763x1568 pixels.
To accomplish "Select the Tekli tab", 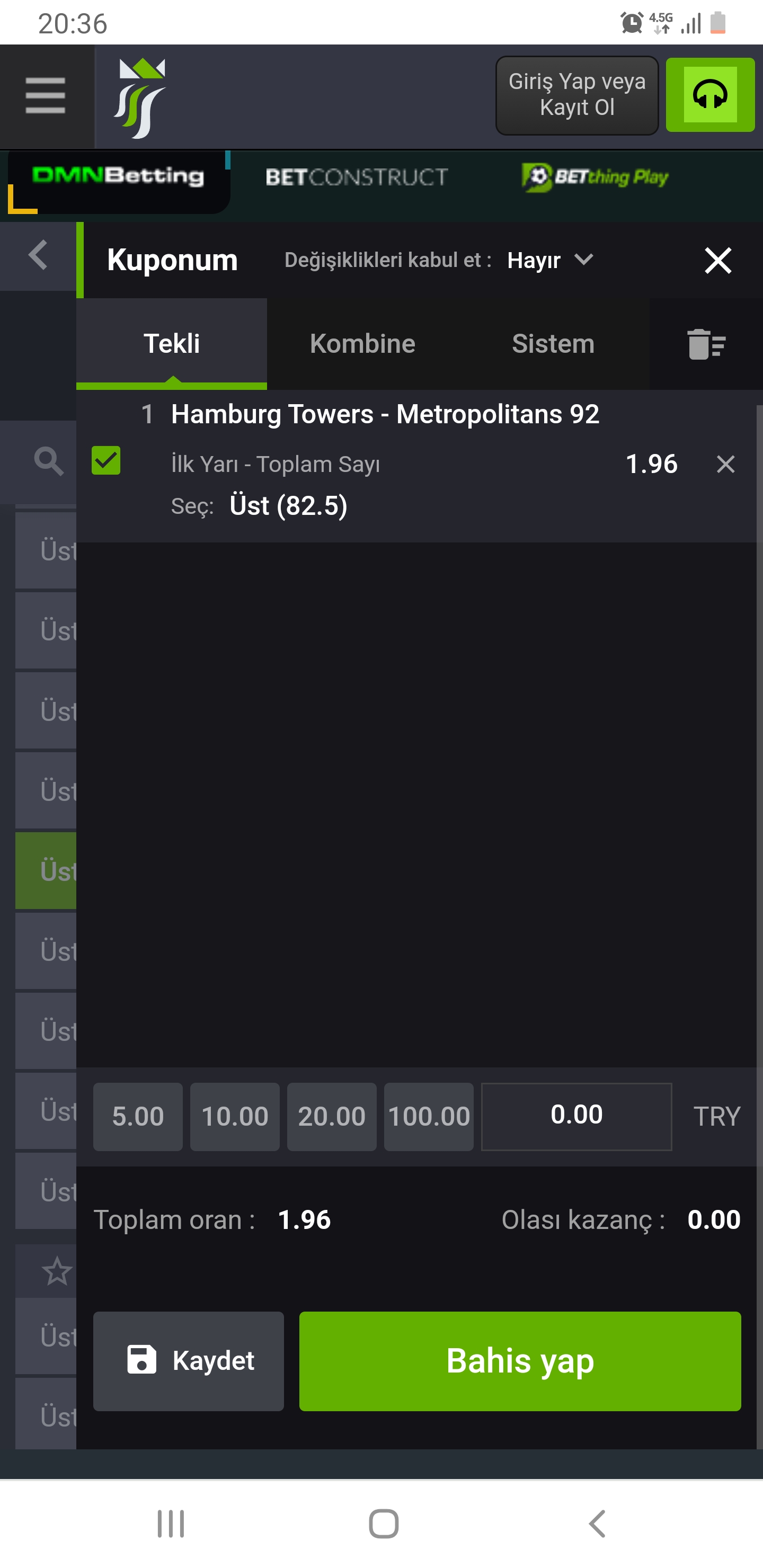I will (172, 344).
